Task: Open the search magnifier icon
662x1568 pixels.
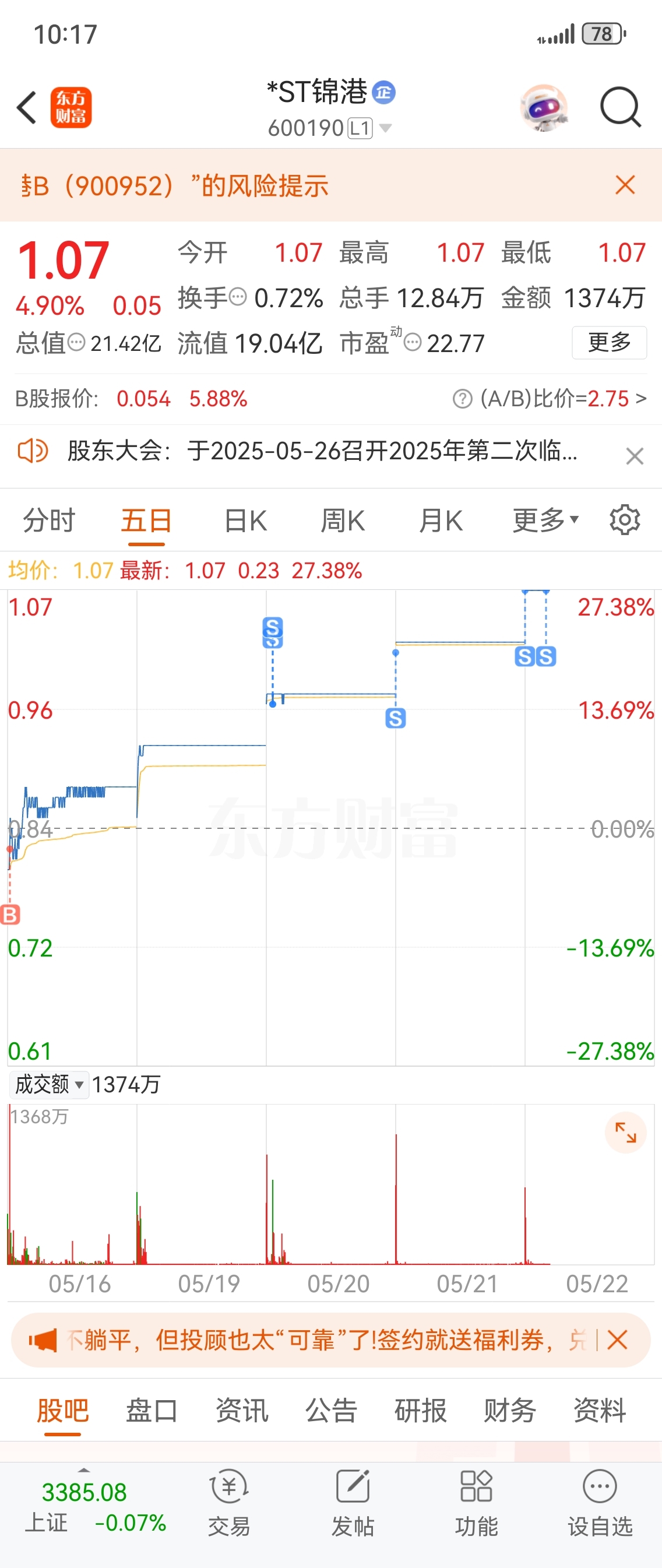Action: coord(620,108)
